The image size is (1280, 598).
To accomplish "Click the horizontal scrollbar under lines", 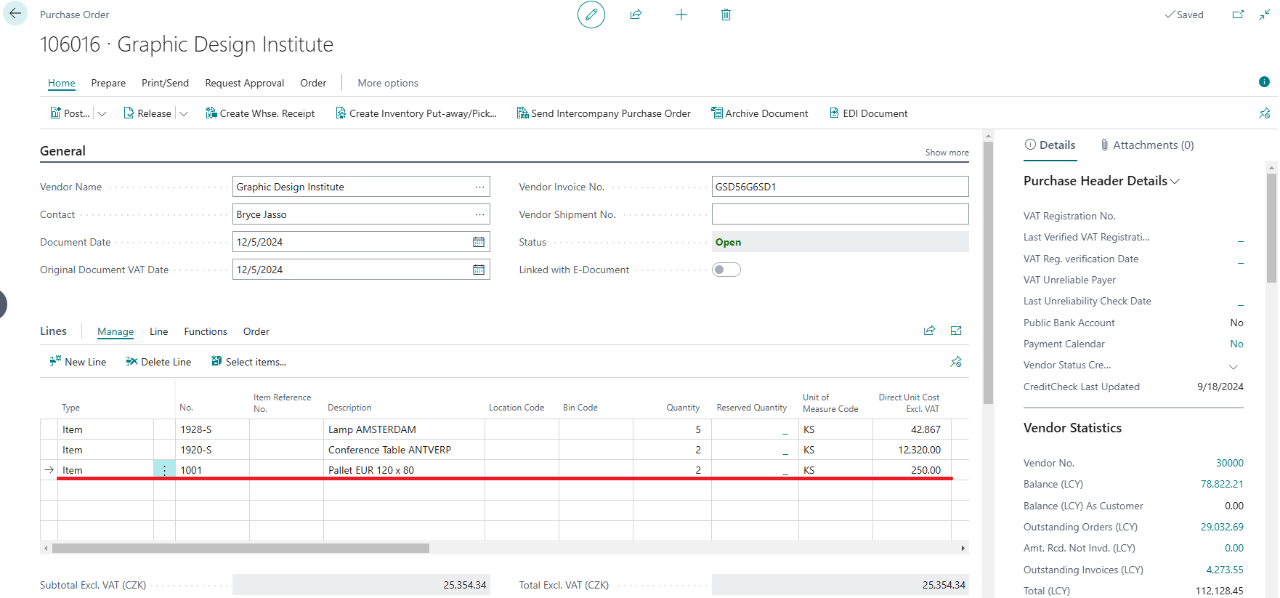I will [x=240, y=548].
